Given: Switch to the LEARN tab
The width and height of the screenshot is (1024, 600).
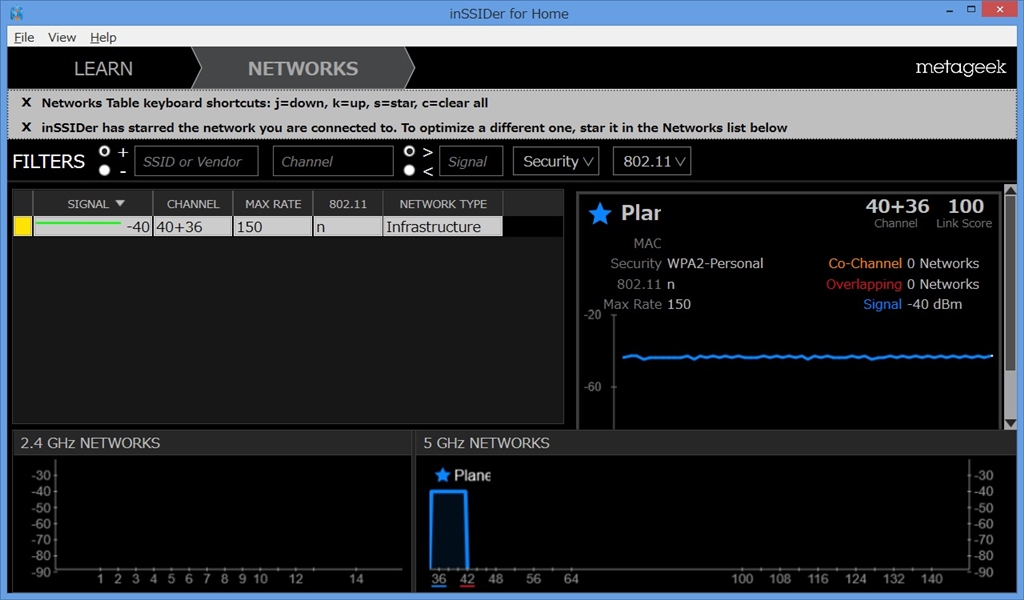Looking at the screenshot, I should 103,69.
